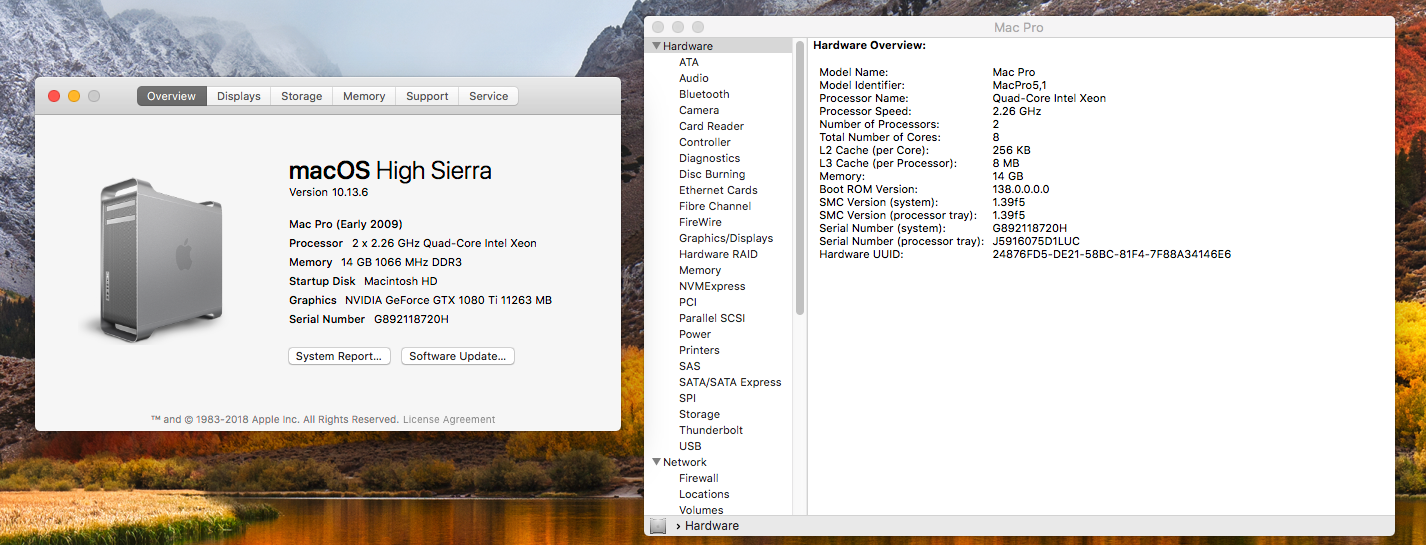The width and height of the screenshot is (1426, 545).
Task: Click the Processor Speed 2.26 GHz value
Action: pyautogui.click(x=1017, y=111)
